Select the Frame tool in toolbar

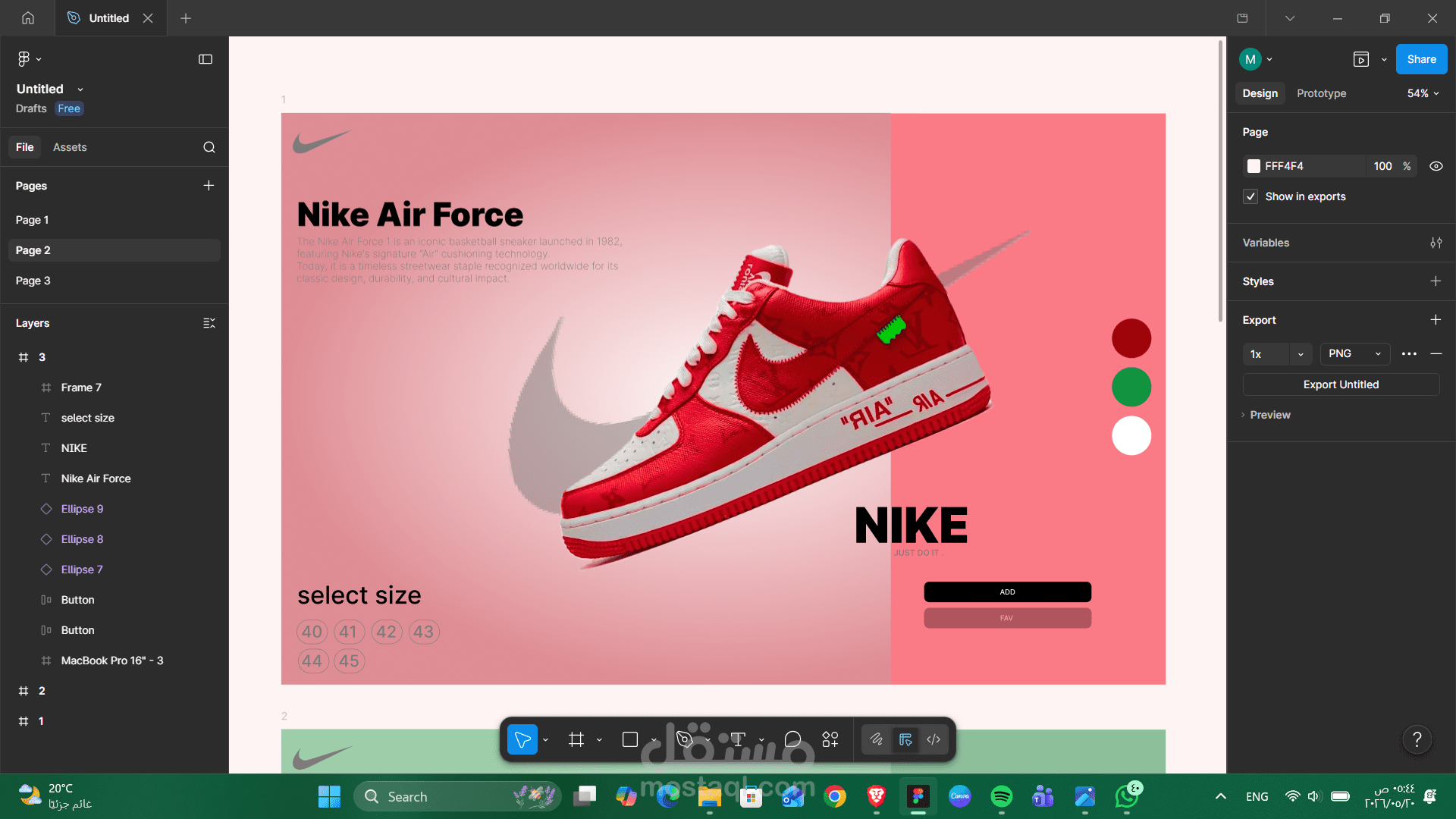[576, 739]
